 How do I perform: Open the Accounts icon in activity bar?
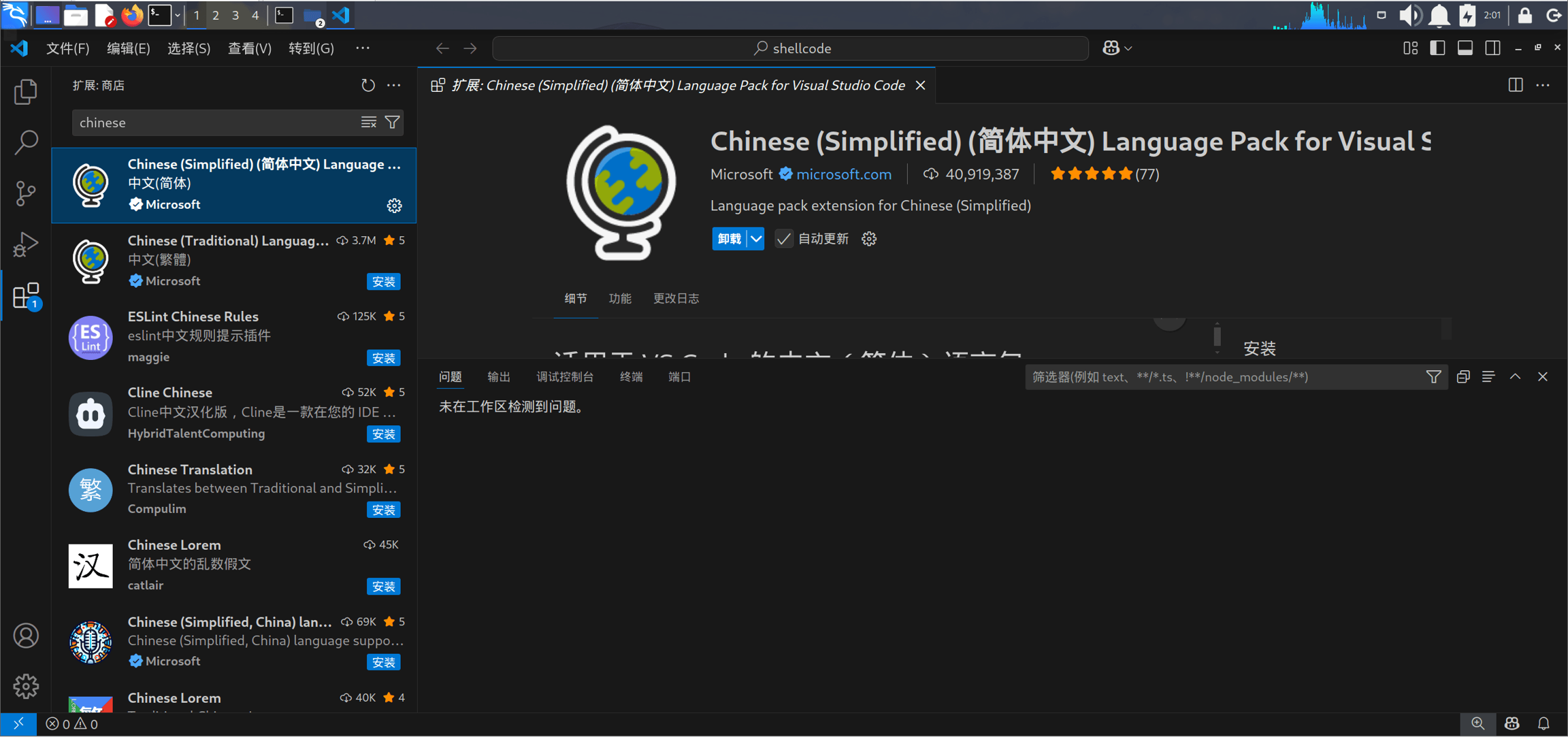click(x=26, y=636)
